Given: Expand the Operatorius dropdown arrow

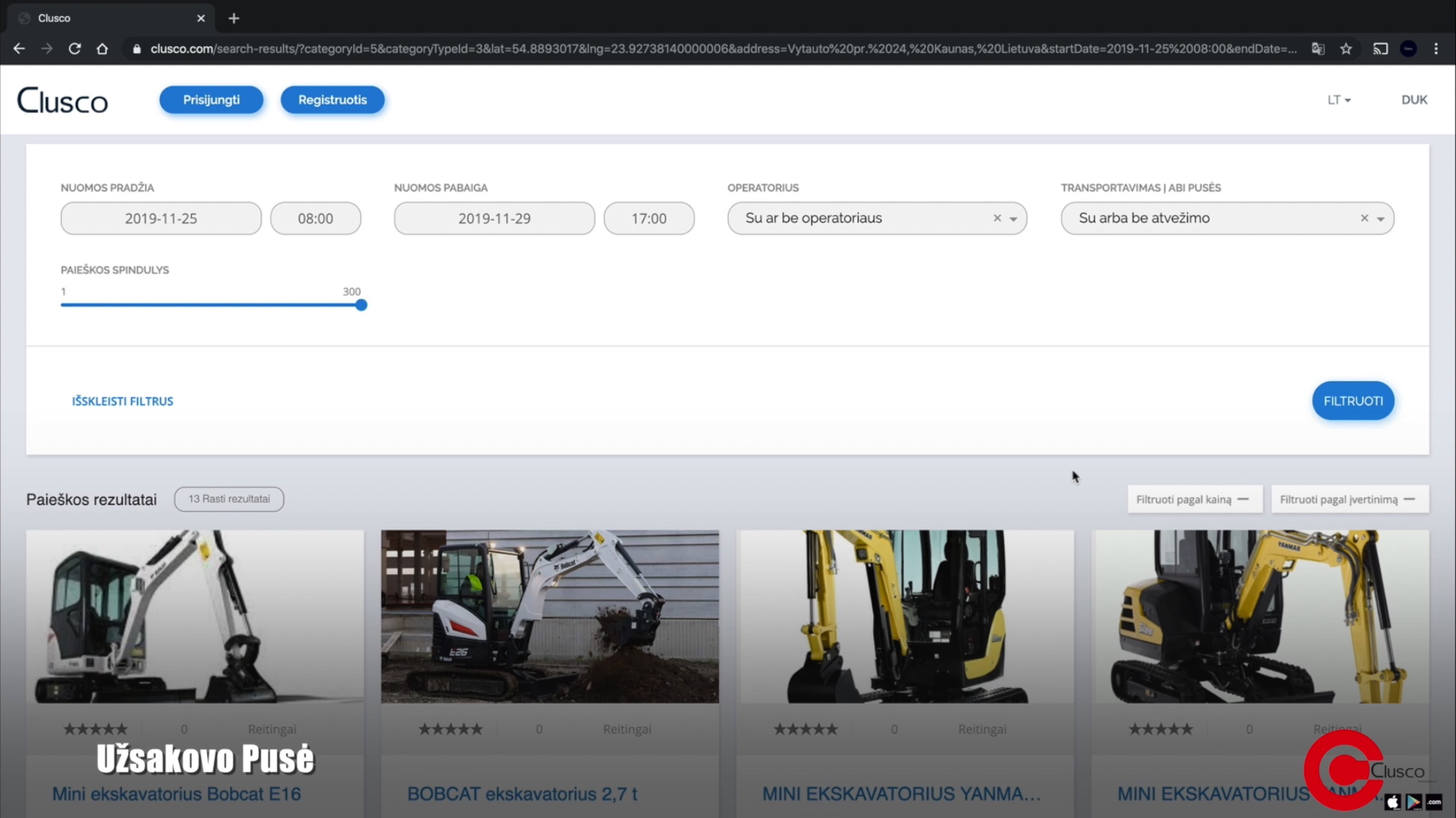Looking at the screenshot, I should coord(1013,219).
